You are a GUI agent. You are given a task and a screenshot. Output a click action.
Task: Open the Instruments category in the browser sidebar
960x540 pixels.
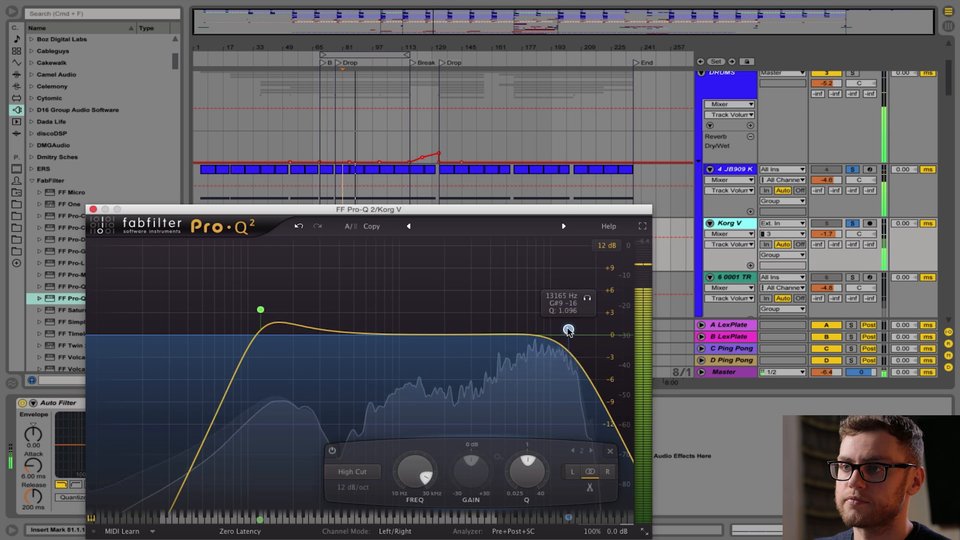coord(17,62)
